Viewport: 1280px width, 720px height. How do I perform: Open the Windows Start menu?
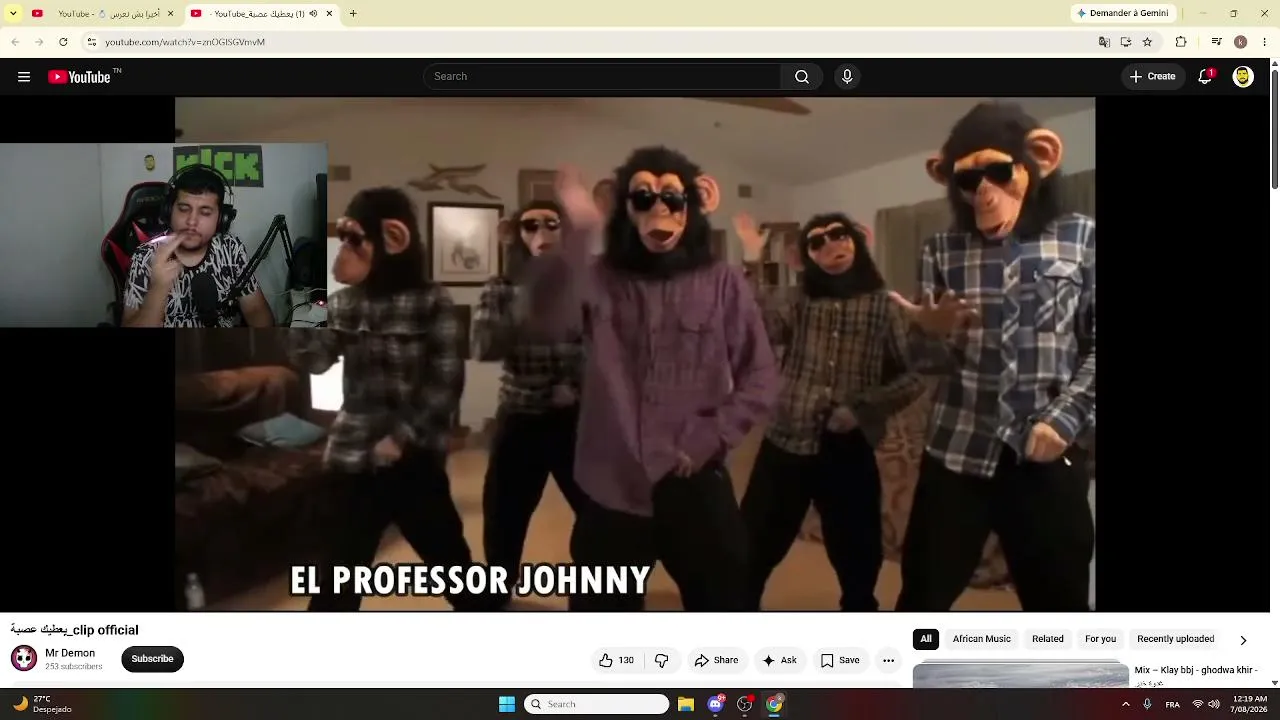[x=507, y=704]
